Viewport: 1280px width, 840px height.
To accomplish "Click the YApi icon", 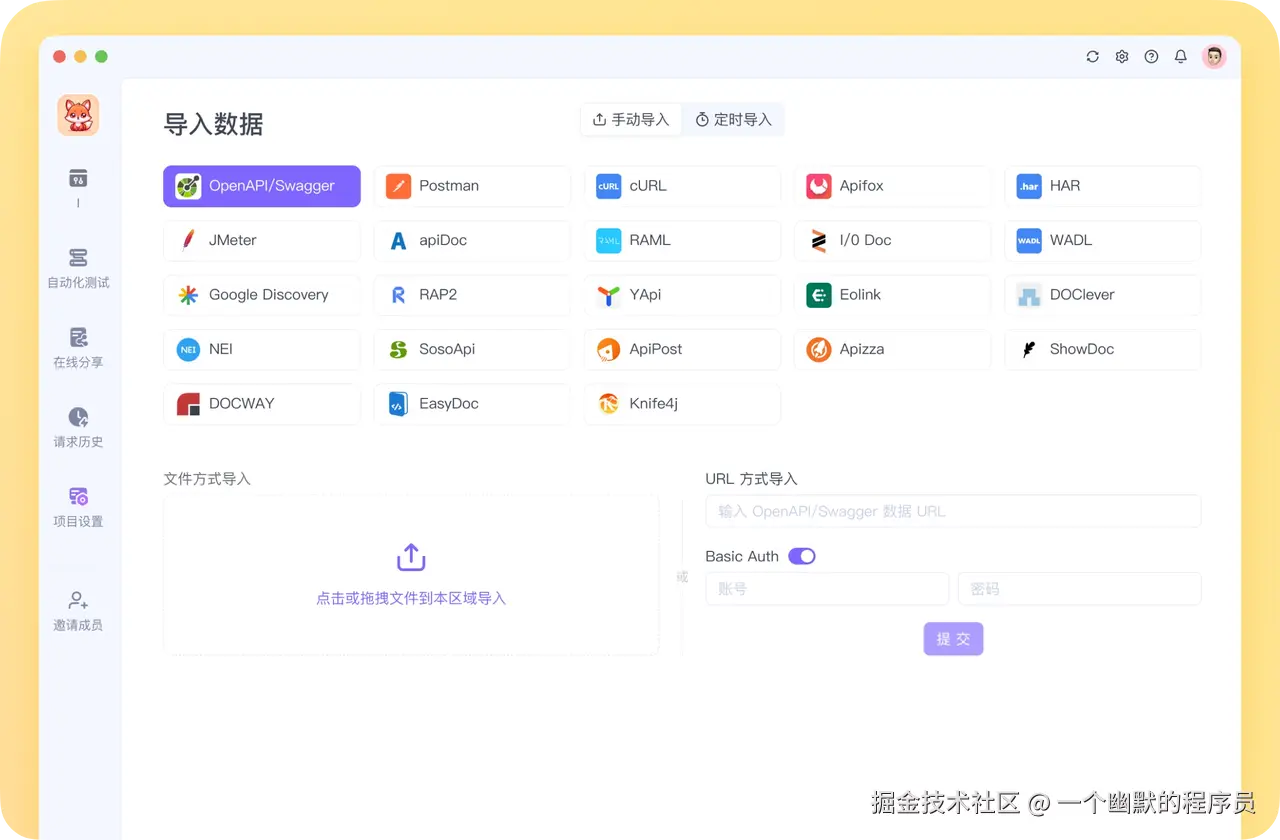I will (x=608, y=295).
